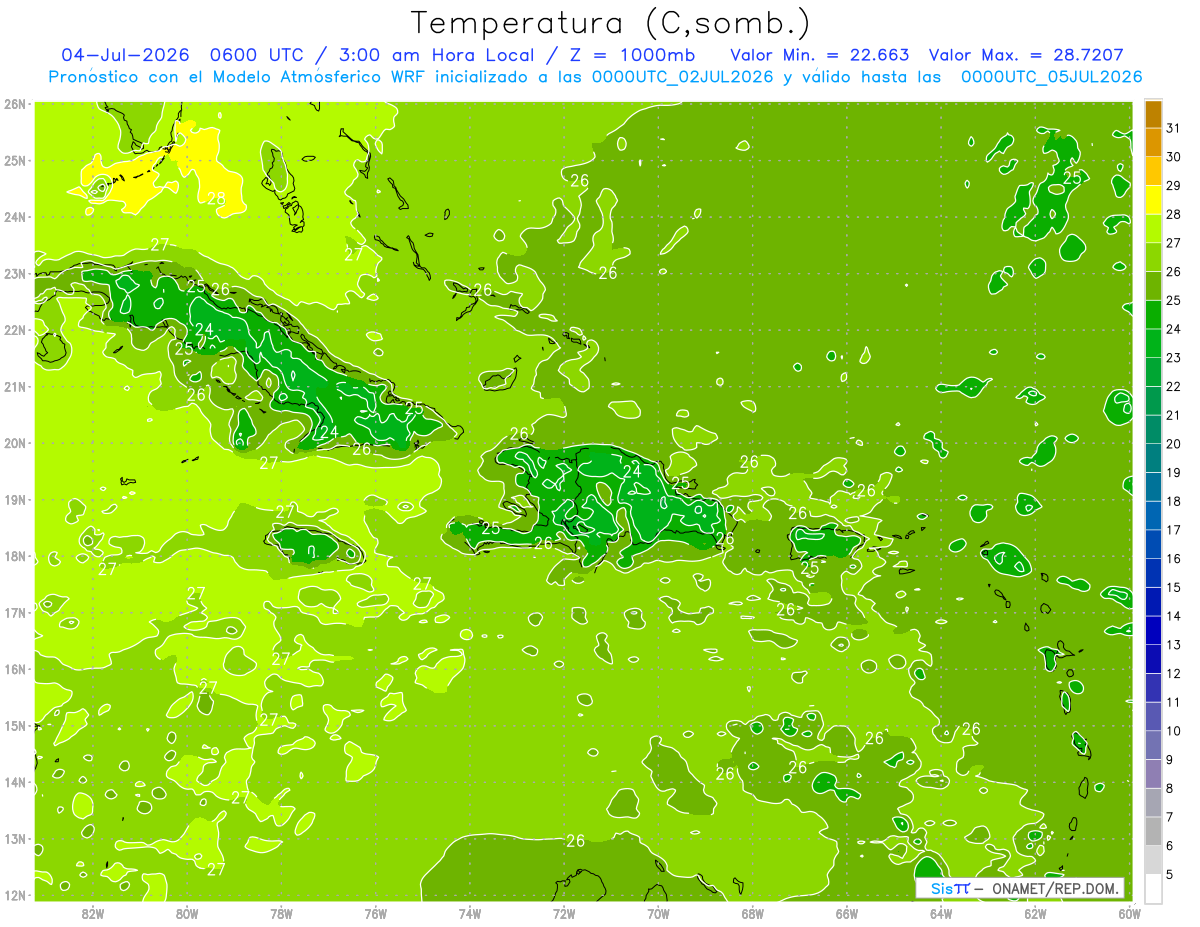
Task: Click the "80W" longitude axis label
Action: tap(187, 914)
